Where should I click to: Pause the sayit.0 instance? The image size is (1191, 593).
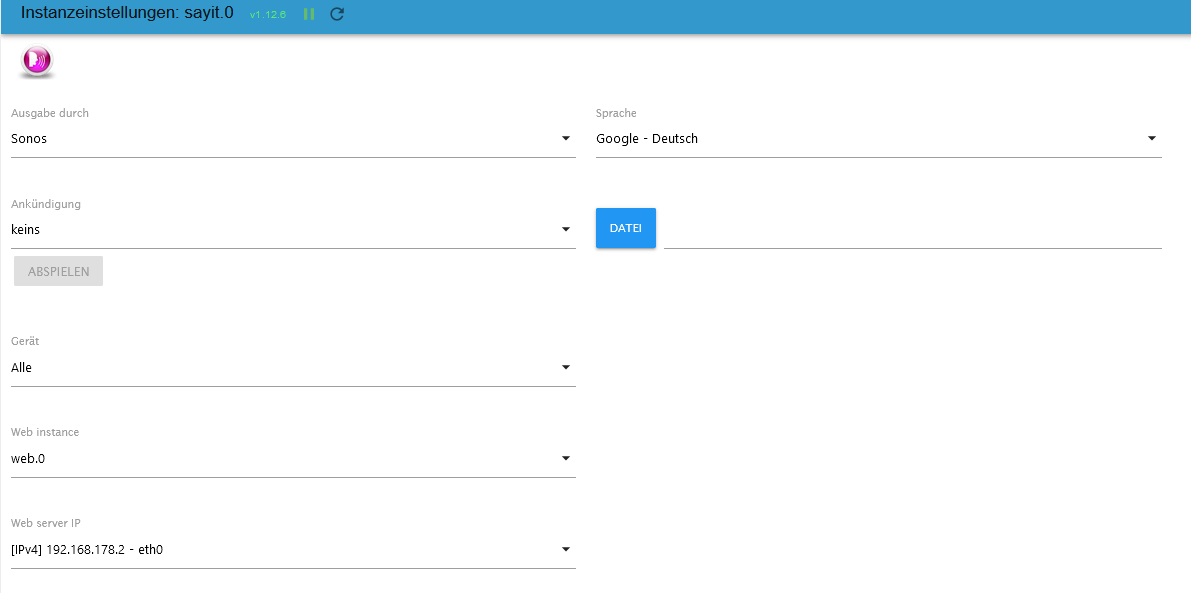(x=309, y=14)
